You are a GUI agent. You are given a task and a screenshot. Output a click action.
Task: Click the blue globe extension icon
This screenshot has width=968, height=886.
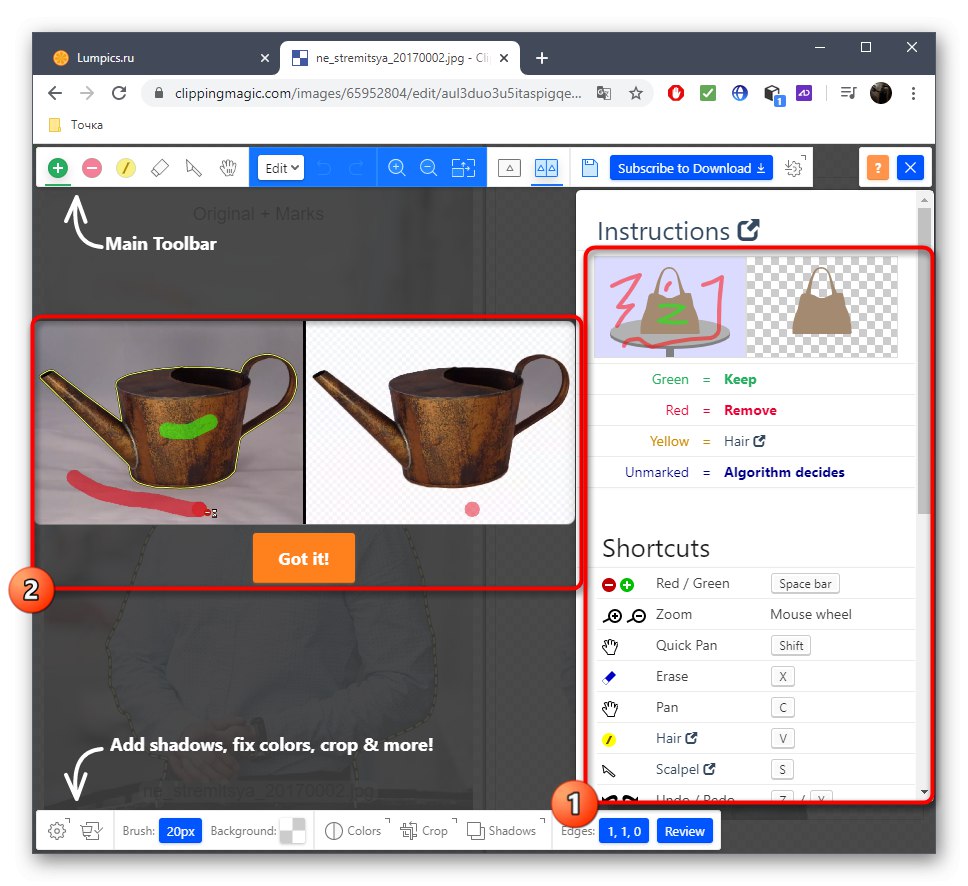(740, 93)
